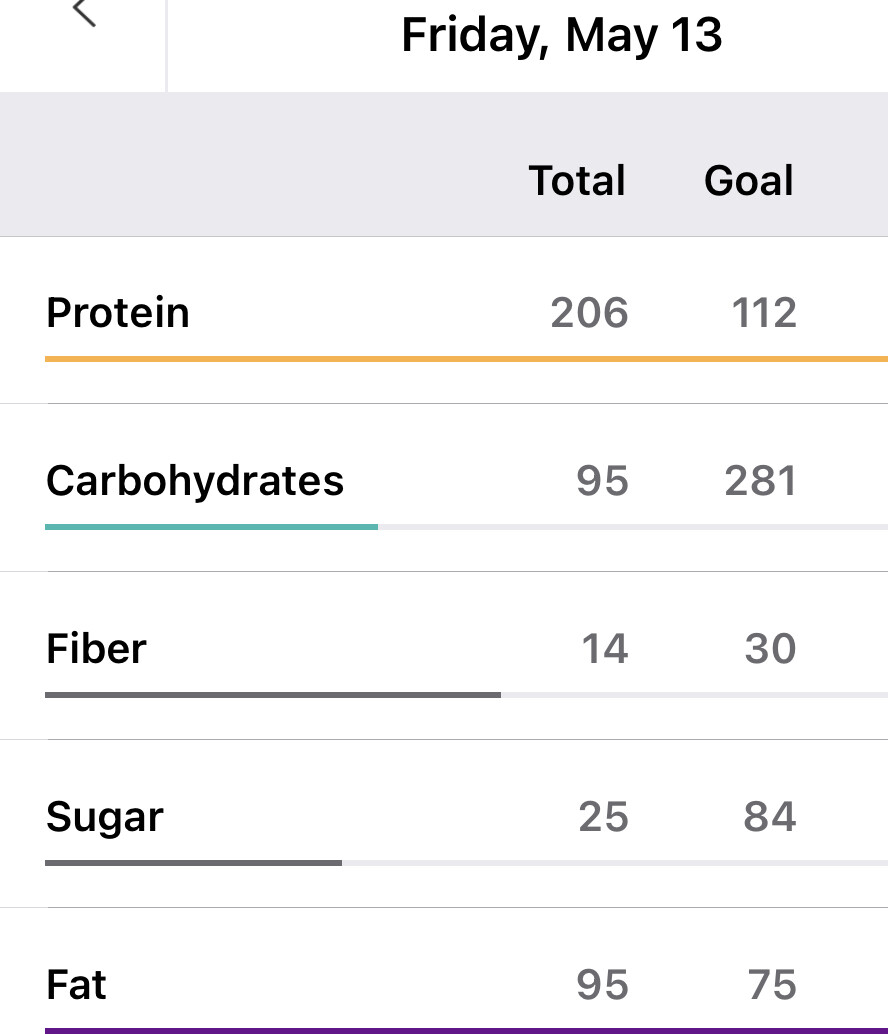Tap the back chevron arrow
Screen dimensions: 888x1034
[x=84, y=13]
